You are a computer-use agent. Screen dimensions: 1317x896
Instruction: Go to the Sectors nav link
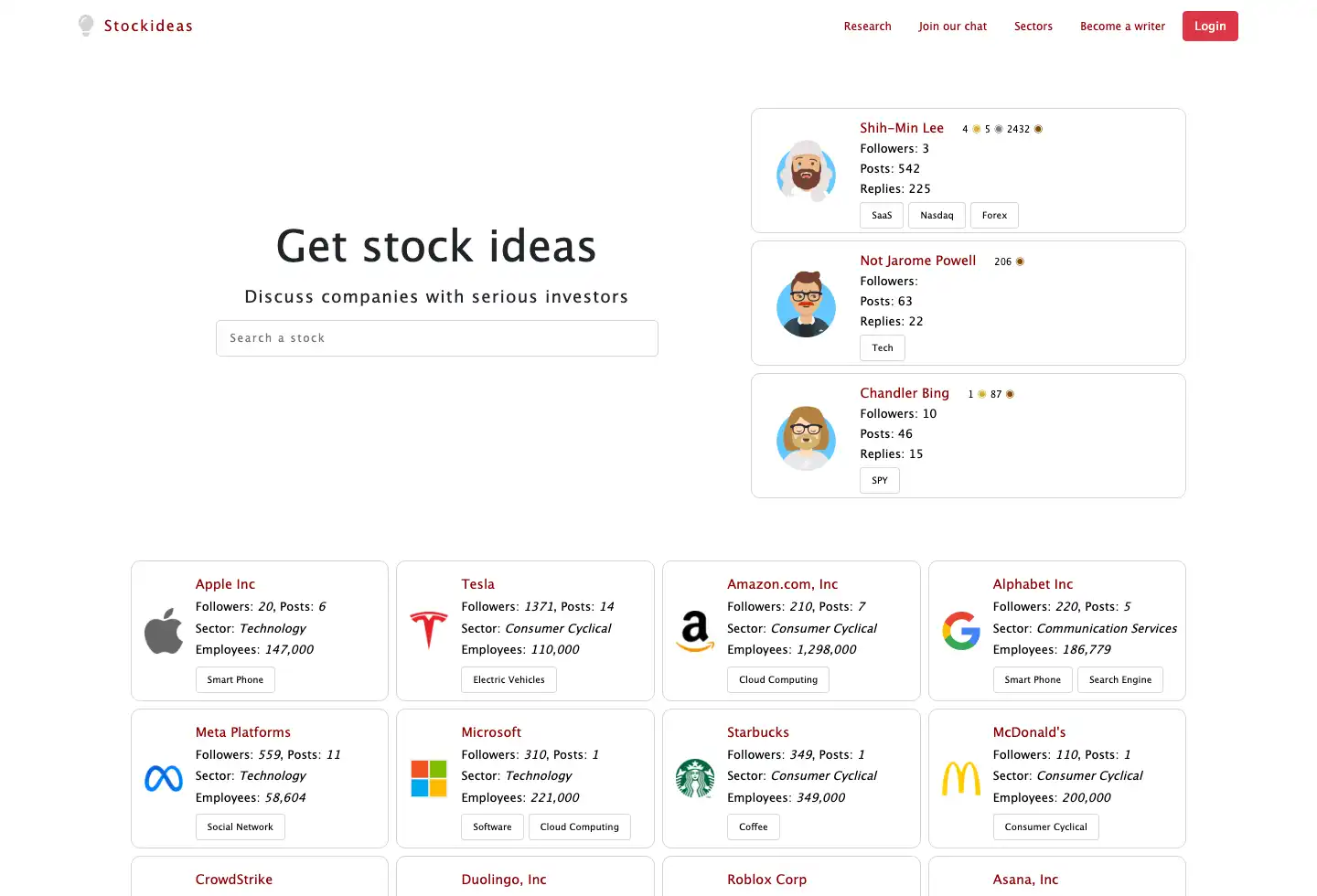pos(1033,27)
